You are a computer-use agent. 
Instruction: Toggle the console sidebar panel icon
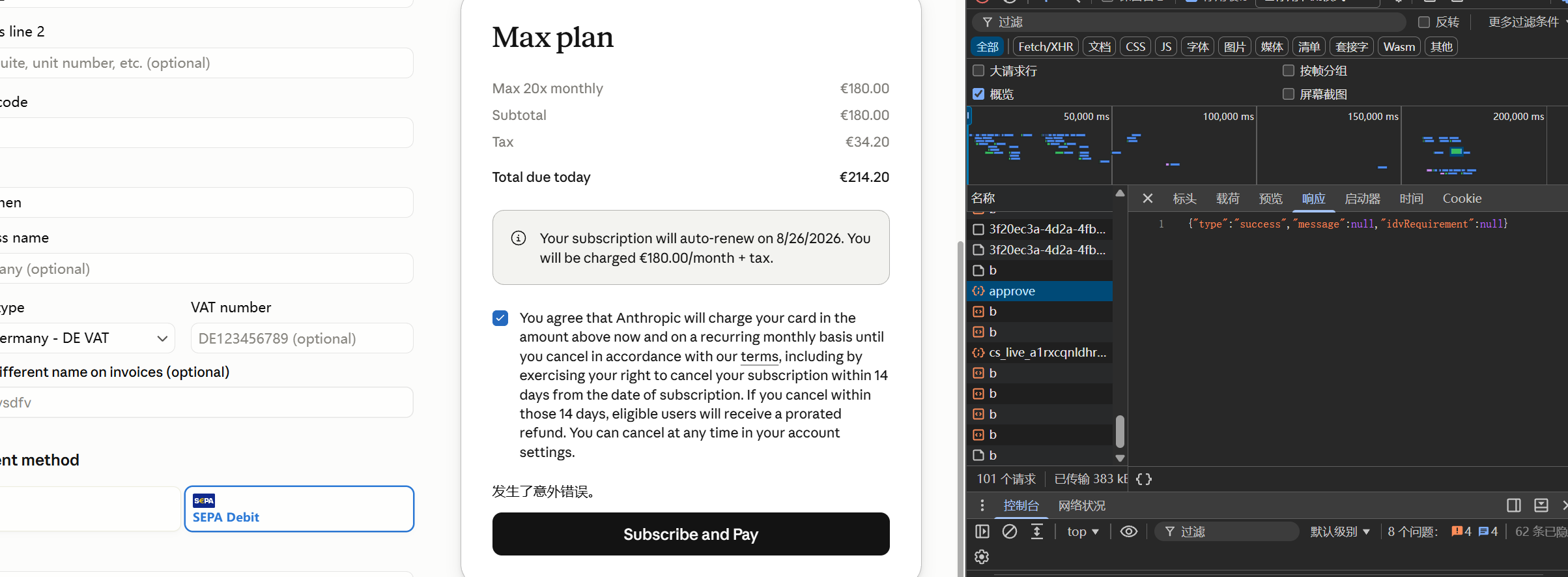[982, 531]
